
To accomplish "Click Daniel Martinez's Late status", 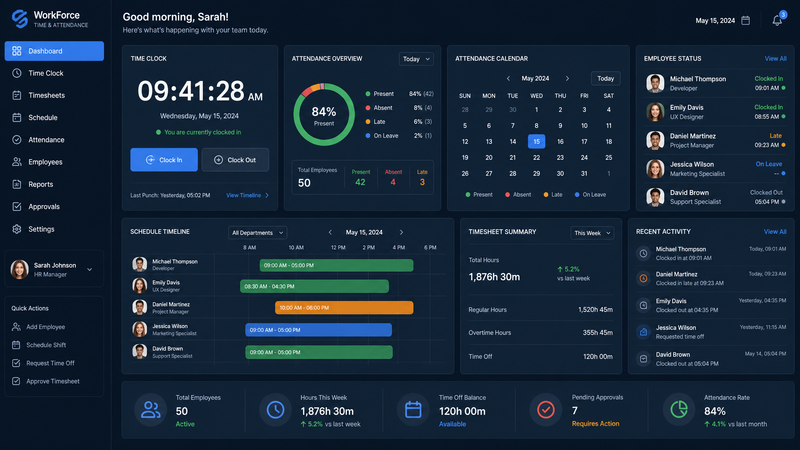I will (x=776, y=136).
